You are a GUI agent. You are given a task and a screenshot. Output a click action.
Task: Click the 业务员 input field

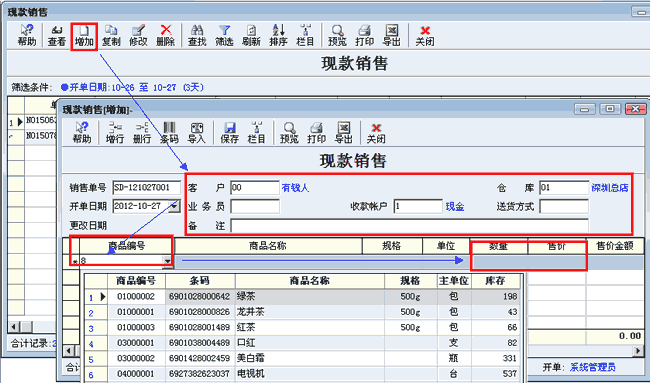point(255,206)
